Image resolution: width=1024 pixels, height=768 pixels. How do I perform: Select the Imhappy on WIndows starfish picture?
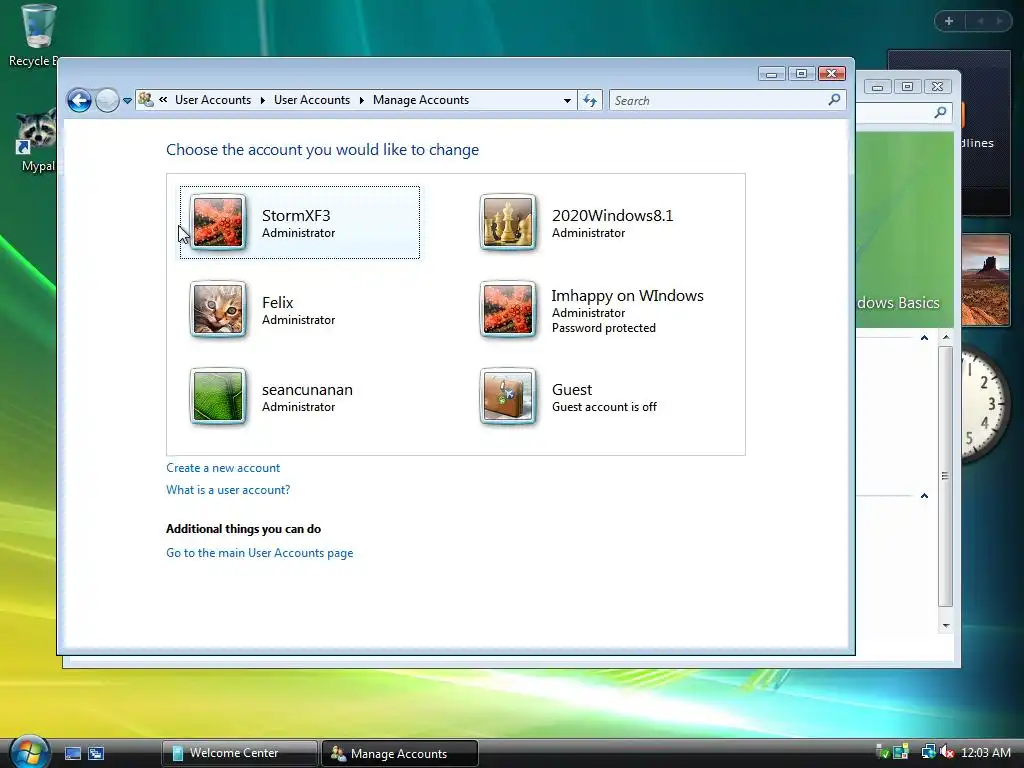click(507, 309)
